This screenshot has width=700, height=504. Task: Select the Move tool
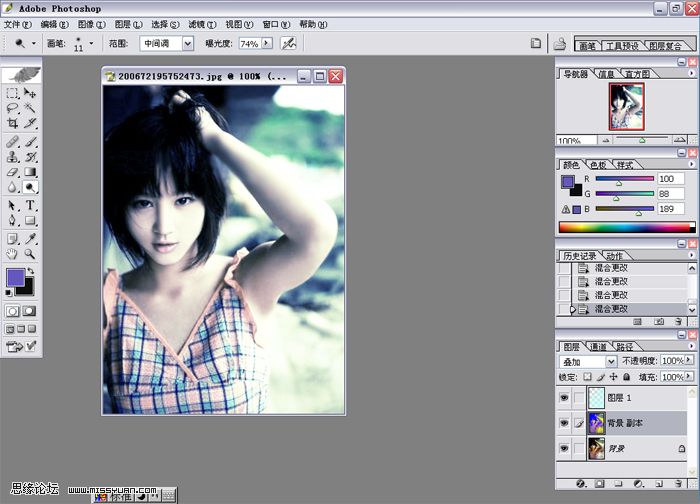click(x=30, y=93)
